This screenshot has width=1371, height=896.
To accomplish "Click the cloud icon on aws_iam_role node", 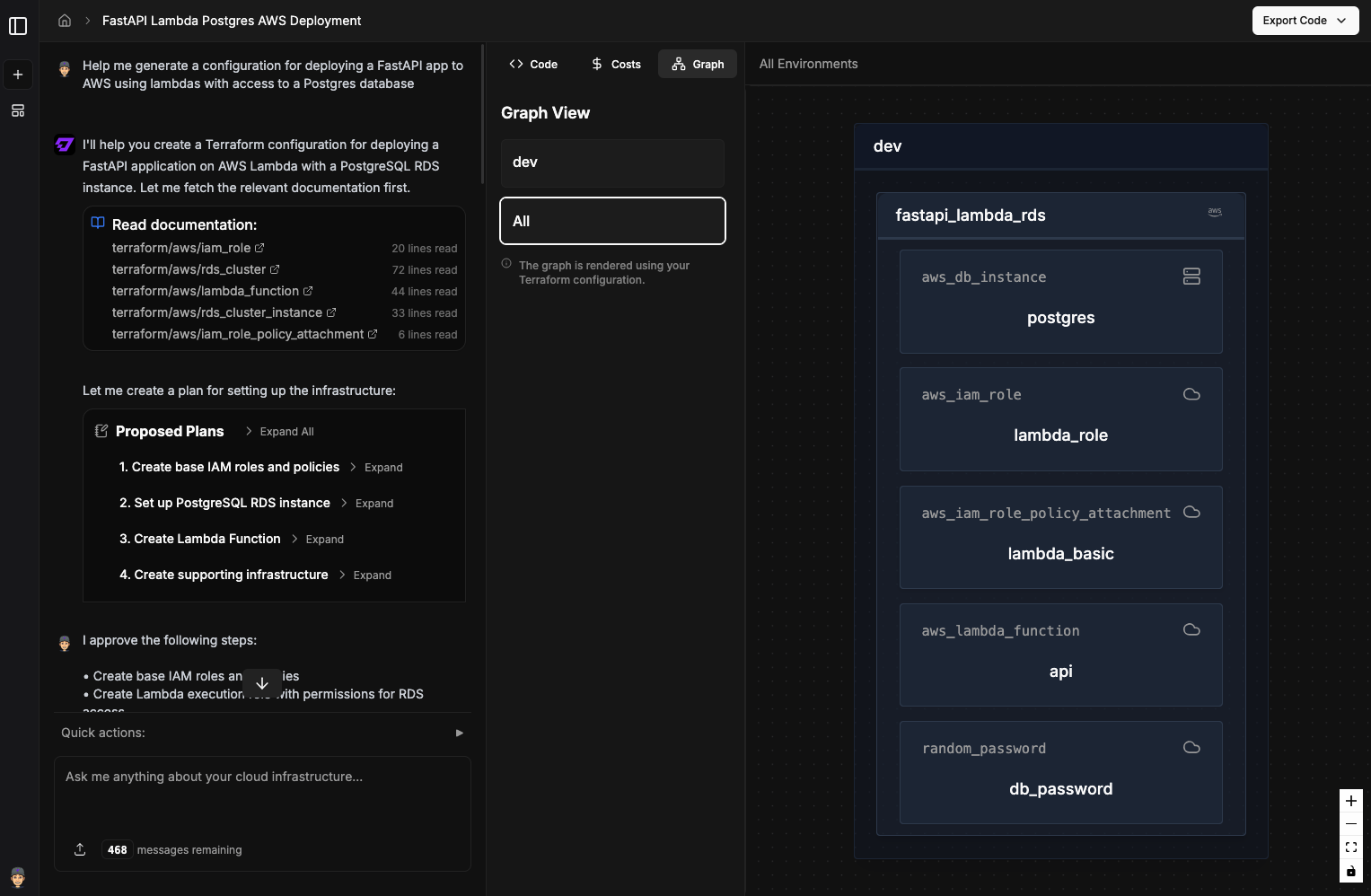I will tap(1191, 394).
